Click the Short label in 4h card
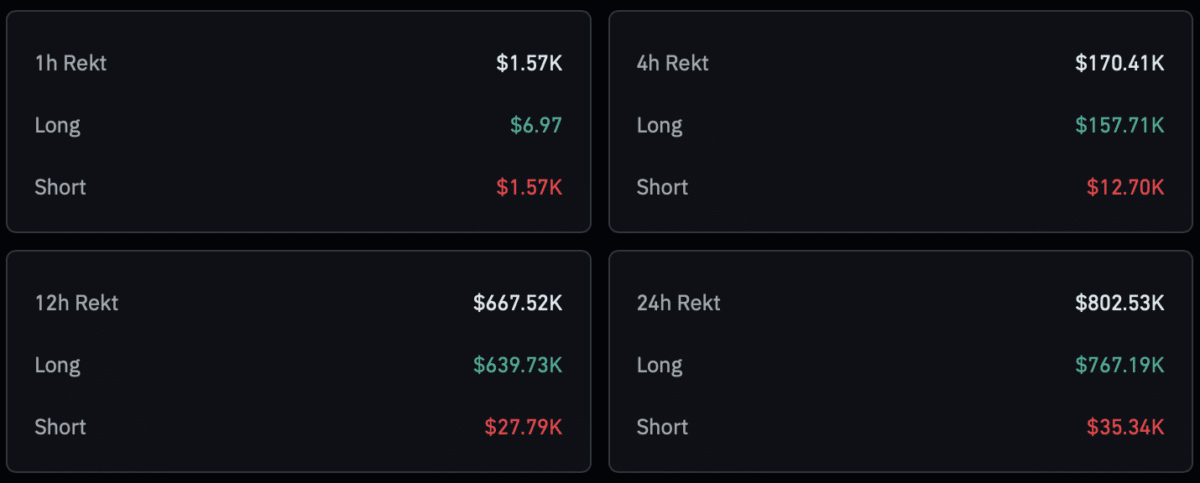 [x=663, y=187]
